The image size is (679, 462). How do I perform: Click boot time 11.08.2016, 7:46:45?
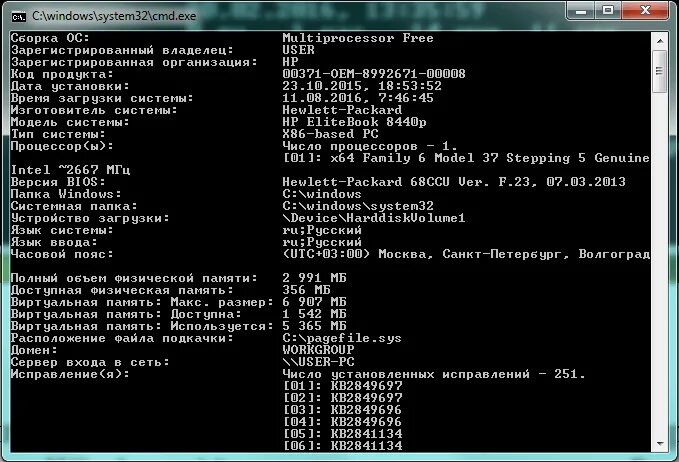[x=358, y=98]
